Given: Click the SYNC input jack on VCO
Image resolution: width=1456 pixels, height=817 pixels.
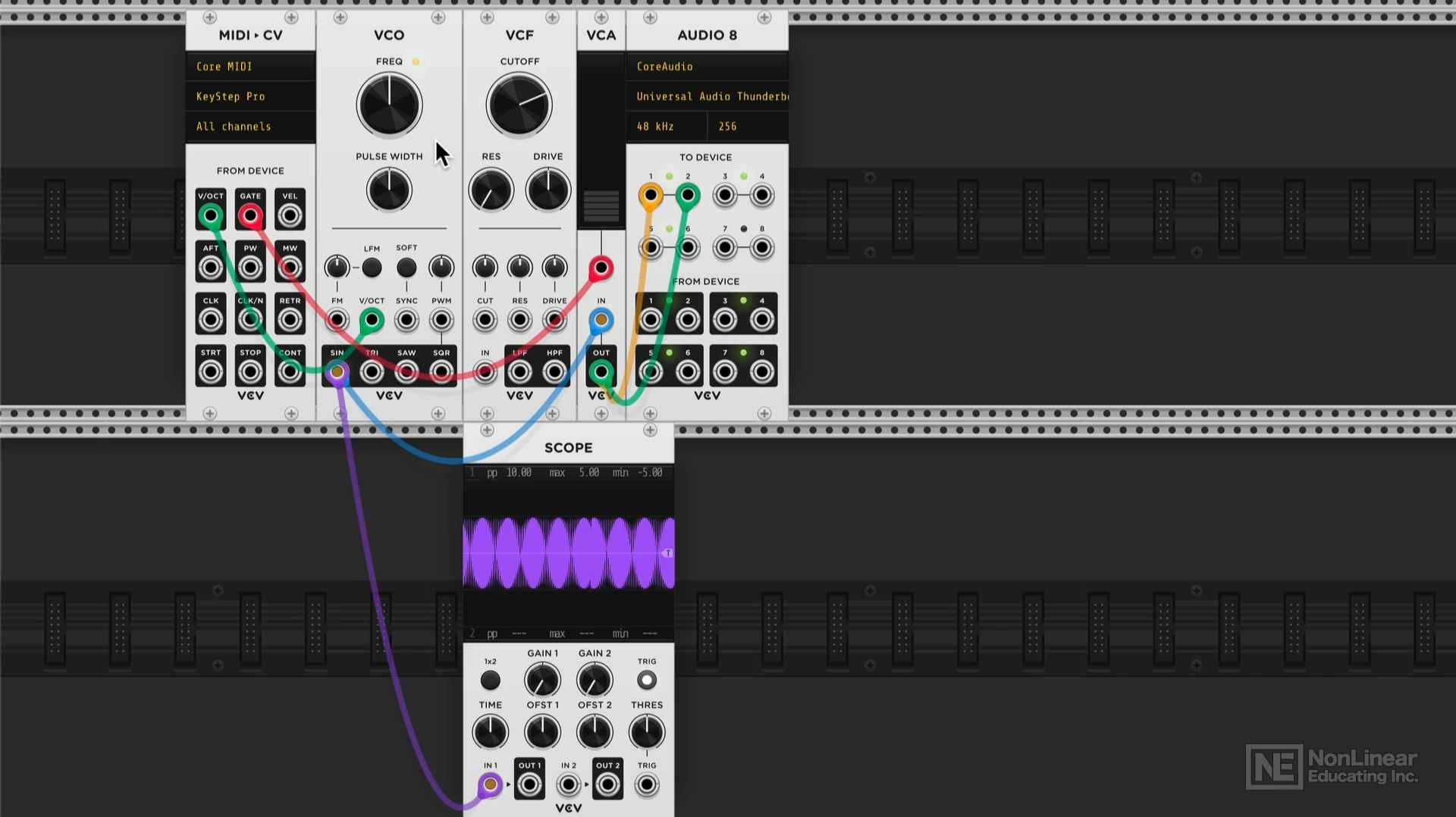Looking at the screenshot, I should [406, 320].
